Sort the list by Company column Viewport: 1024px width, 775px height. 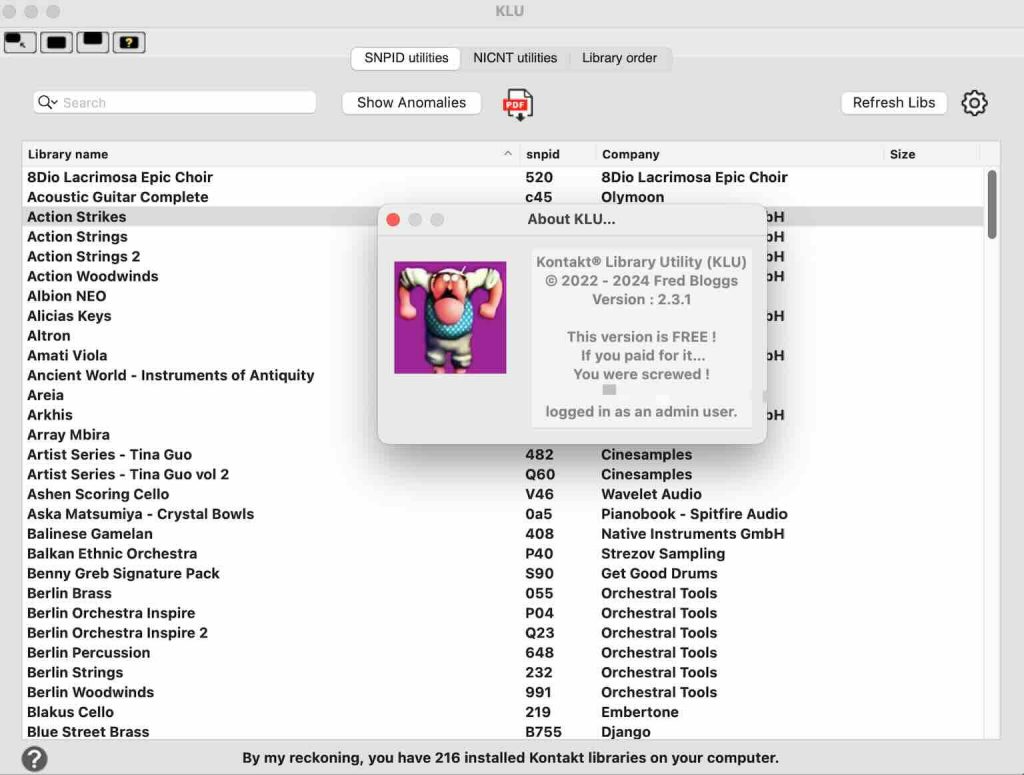[630, 154]
